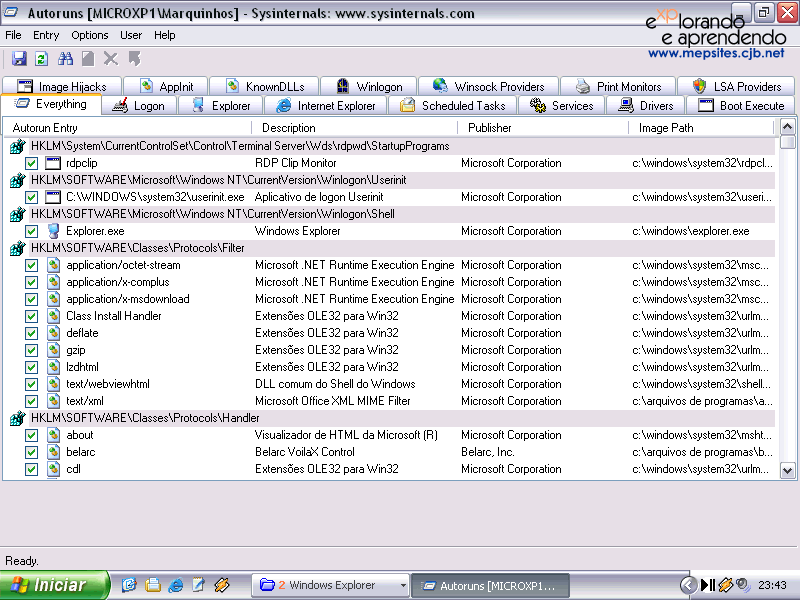Click the rdpclip entry window icon
800x600 pixels.
tap(53, 163)
